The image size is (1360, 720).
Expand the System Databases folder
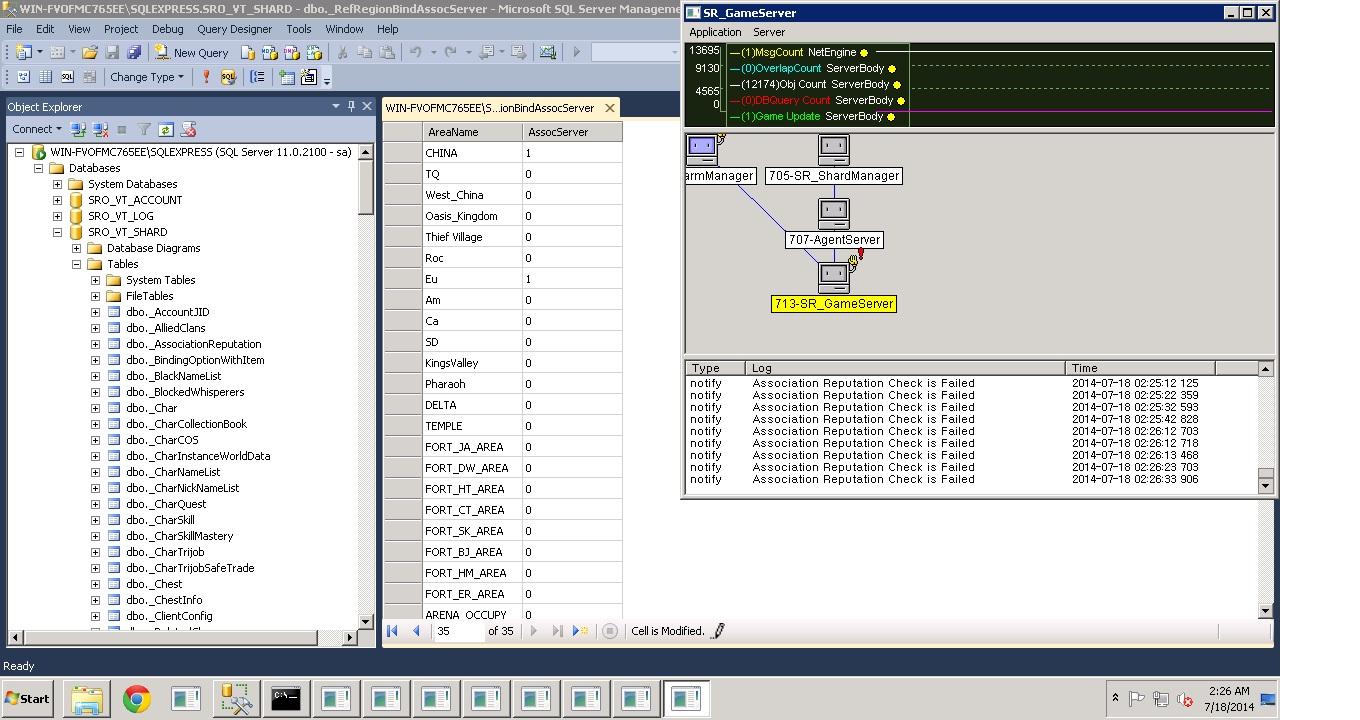[x=57, y=184]
